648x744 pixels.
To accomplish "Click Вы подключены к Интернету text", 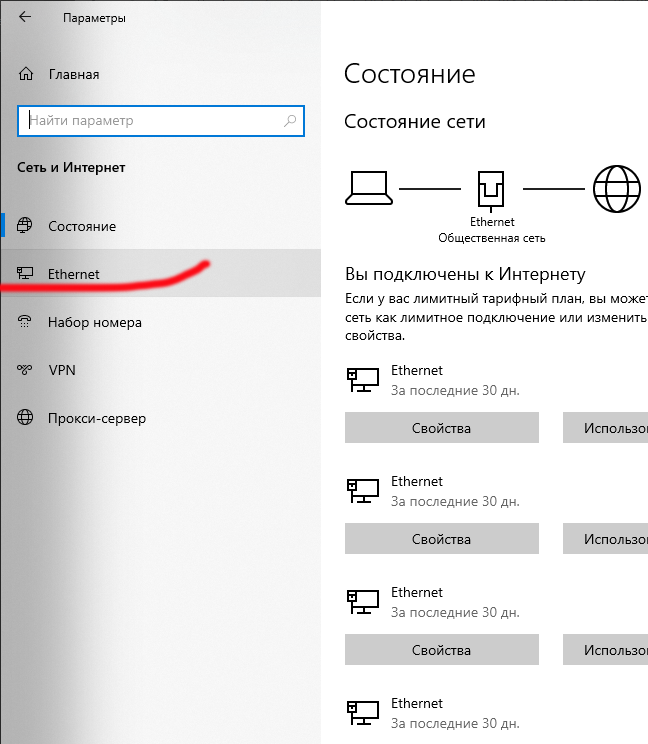I will pyautogui.click(x=465, y=274).
